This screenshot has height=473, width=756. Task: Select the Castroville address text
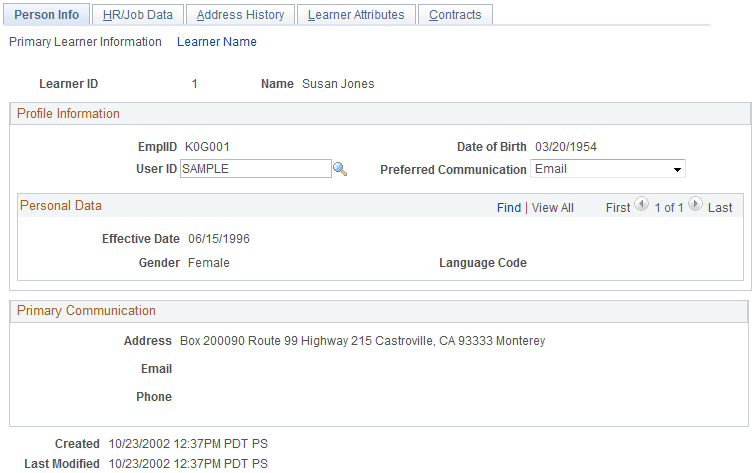(363, 341)
